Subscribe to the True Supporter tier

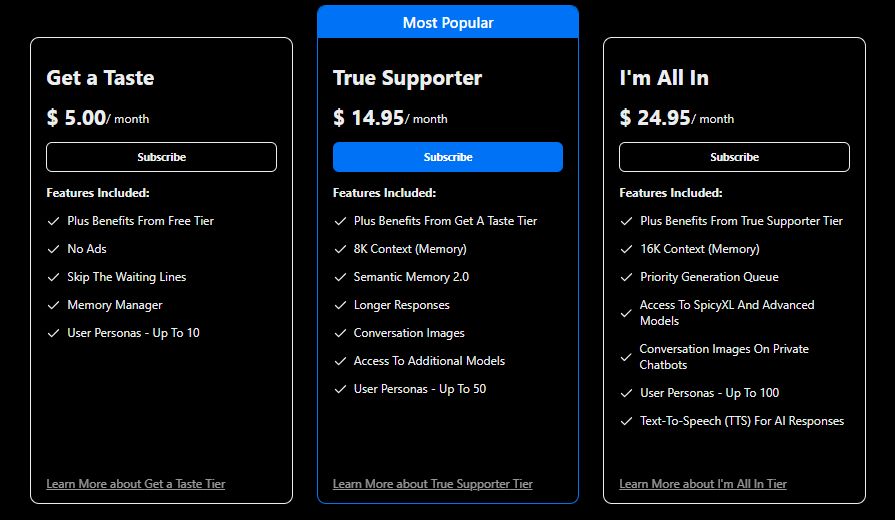pyautogui.click(x=447, y=157)
